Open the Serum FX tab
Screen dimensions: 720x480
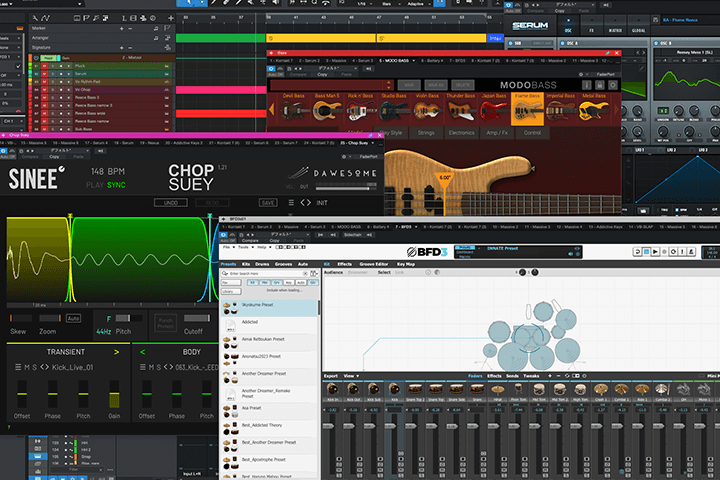pos(591,26)
